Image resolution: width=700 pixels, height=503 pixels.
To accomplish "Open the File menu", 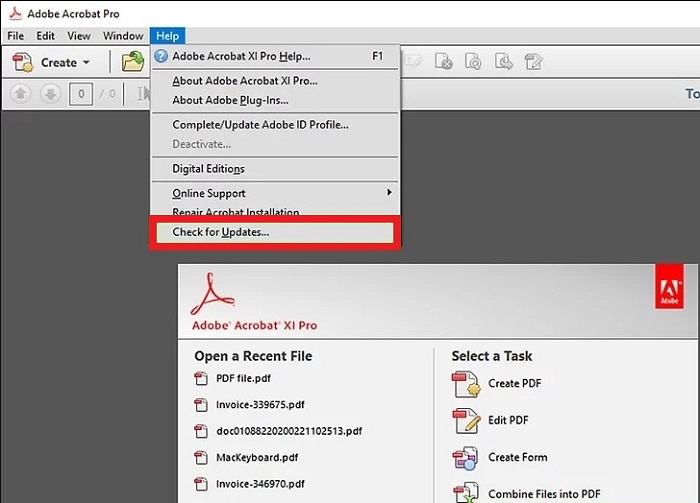I will point(16,36).
